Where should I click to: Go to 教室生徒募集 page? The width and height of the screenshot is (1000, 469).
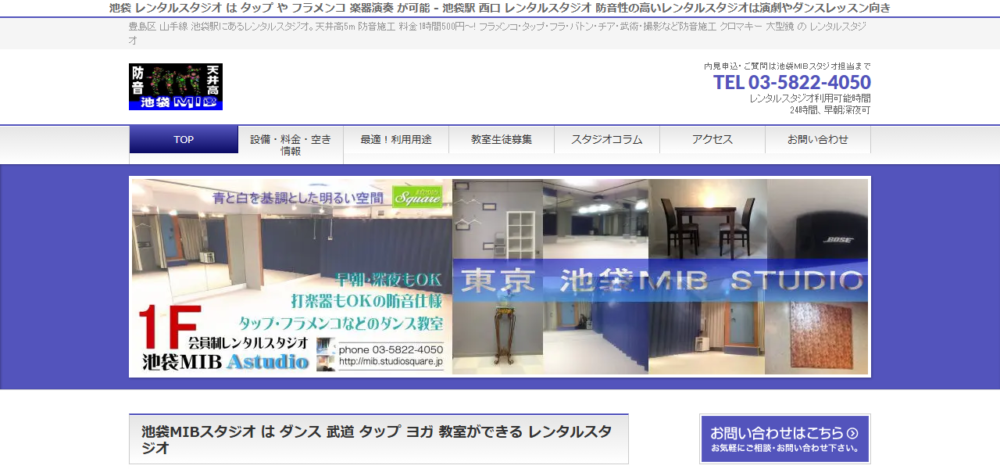(x=501, y=140)
